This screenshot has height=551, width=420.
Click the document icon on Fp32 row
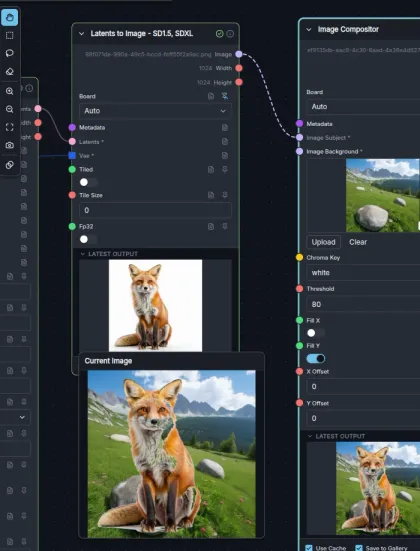pos(211,227)
